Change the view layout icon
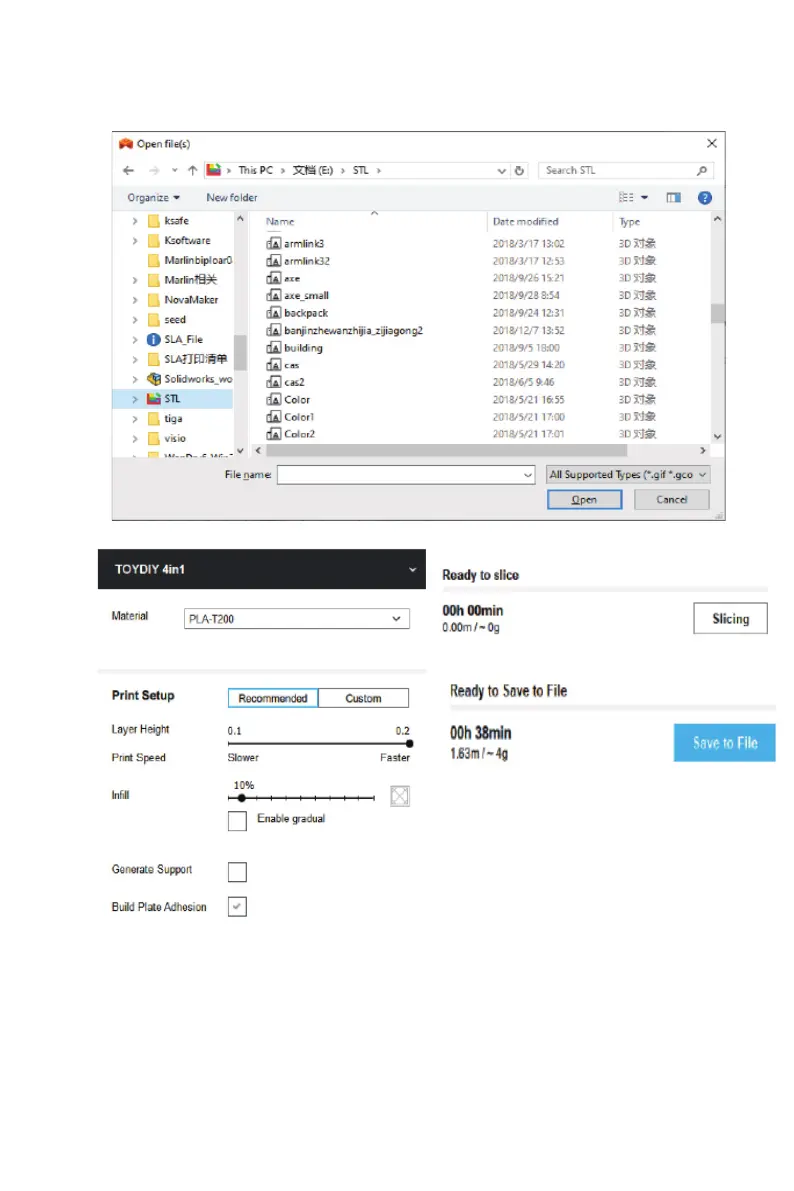Screen dimensions: 794x1191 625,197
